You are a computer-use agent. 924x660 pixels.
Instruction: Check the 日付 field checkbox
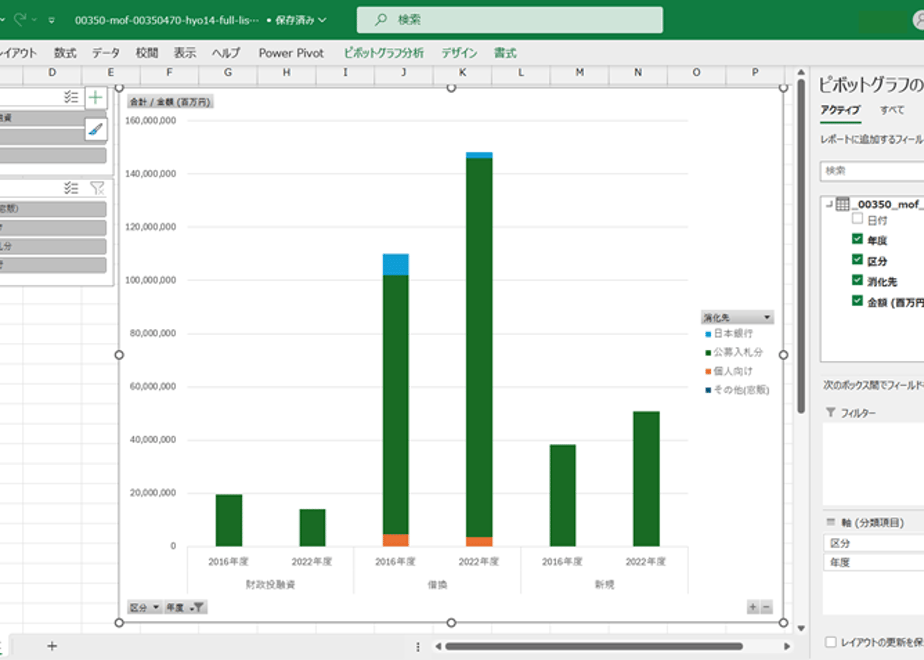[857, 219]
